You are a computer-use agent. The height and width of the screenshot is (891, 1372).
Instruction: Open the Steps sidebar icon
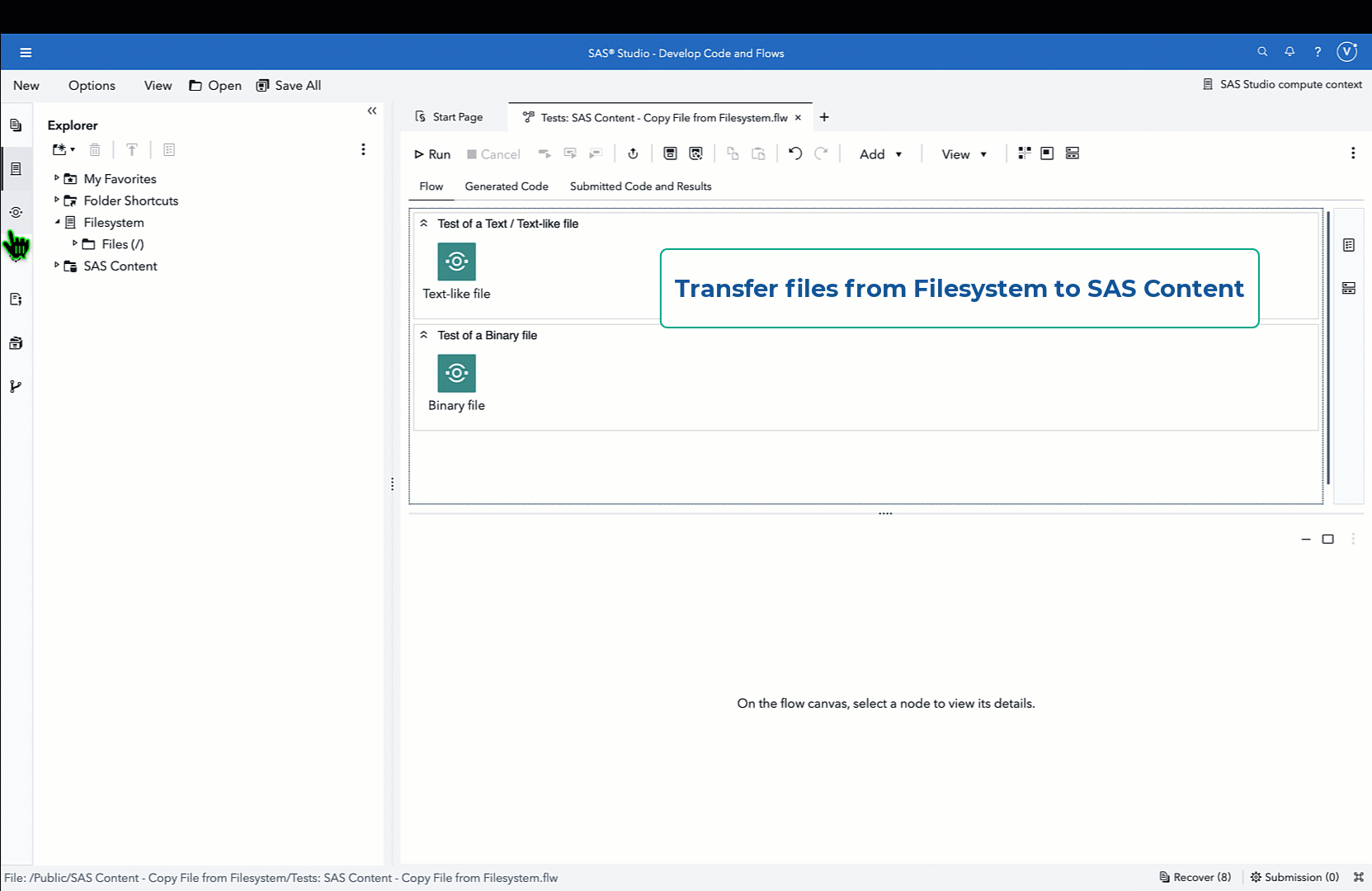pos(16,212)
